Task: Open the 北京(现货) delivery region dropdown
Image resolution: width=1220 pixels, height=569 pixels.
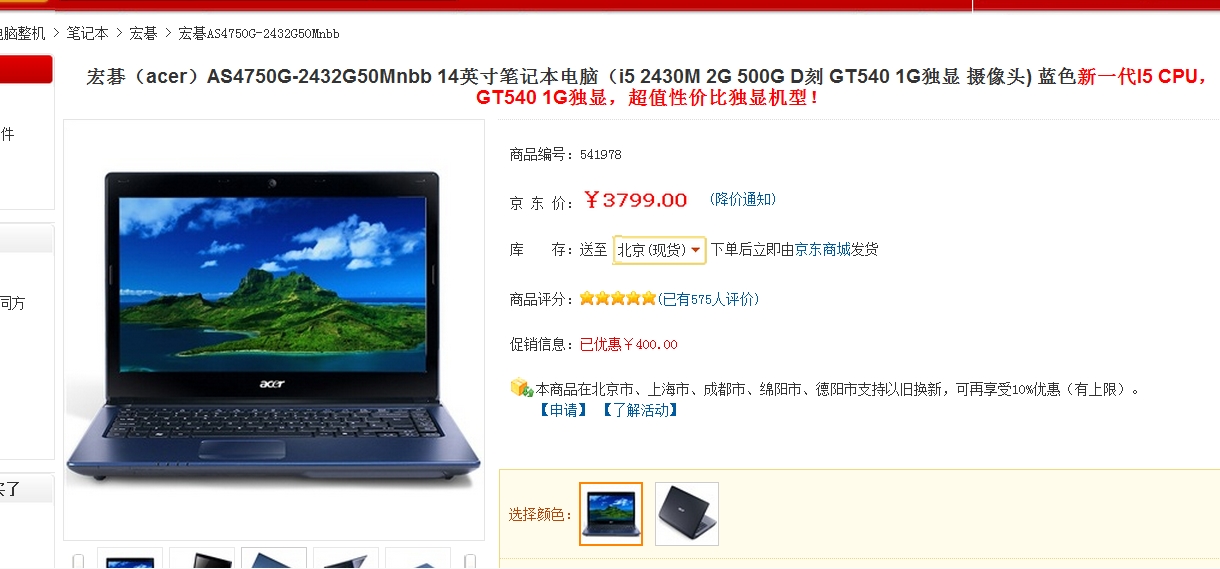Action: coord(660,250)
